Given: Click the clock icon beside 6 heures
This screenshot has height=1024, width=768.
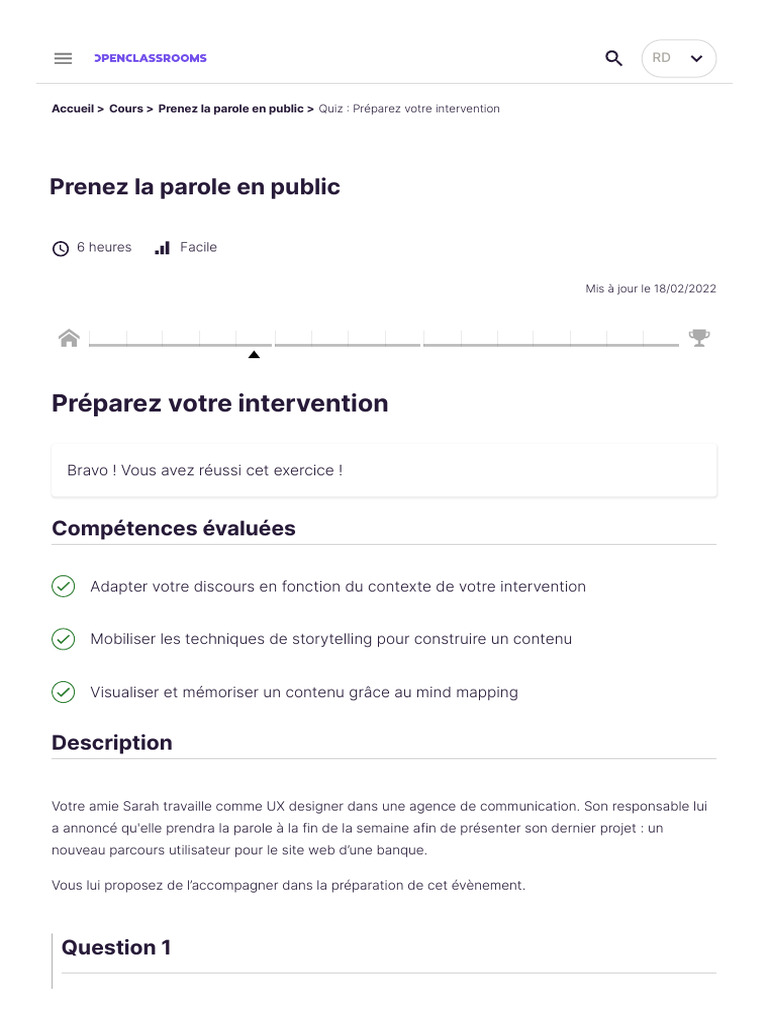Looking at the screenshot, I should click(60, 248).
